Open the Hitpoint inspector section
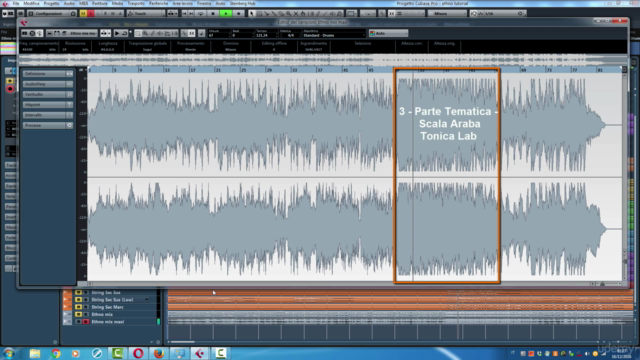640x360 pixels. pyautogui.click(x=48, y=104)
